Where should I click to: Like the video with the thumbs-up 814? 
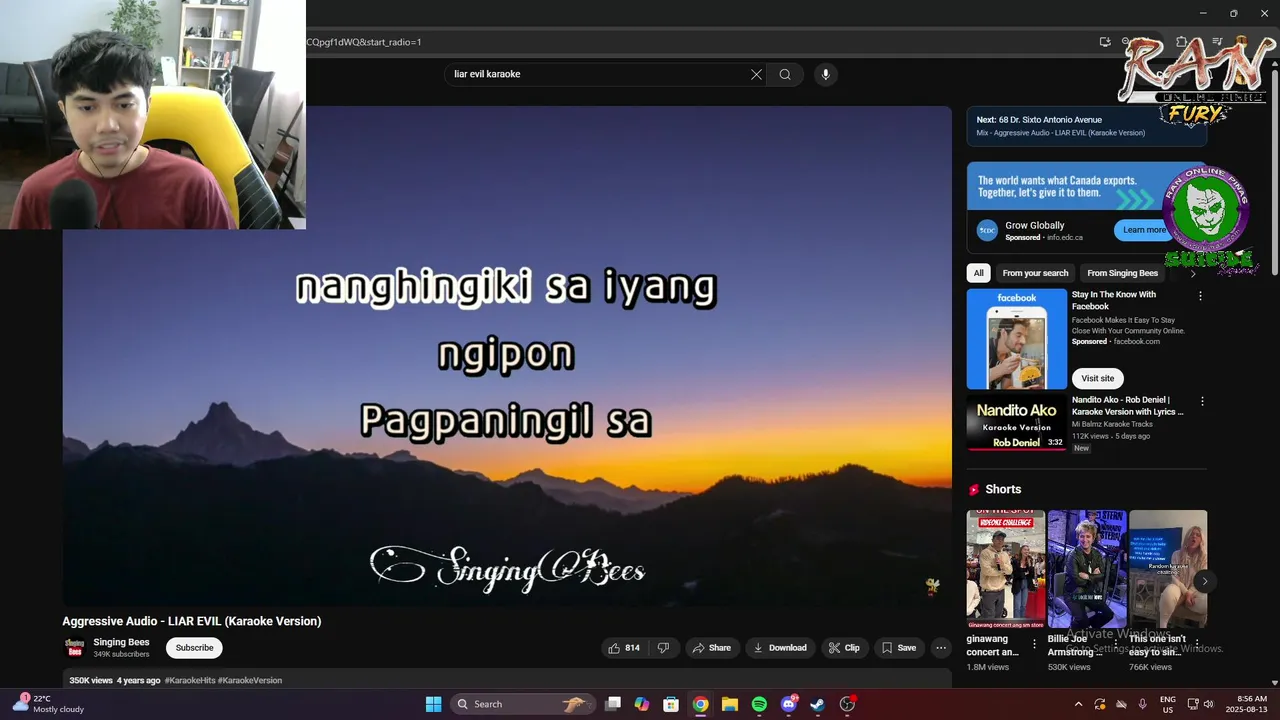coord(624,648)
